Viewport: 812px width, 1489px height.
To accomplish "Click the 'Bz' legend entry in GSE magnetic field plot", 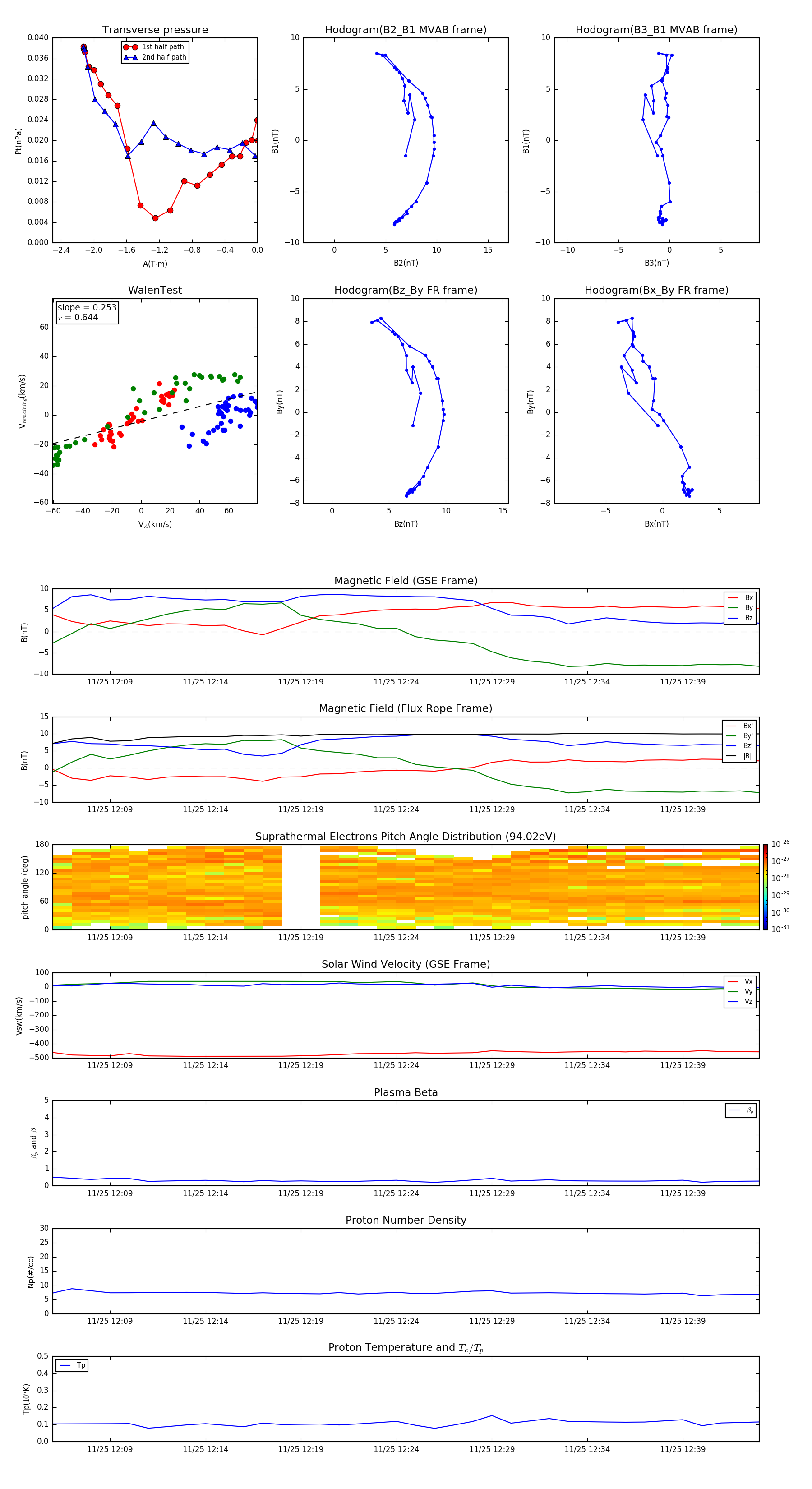I will click(x=740, y=618).
